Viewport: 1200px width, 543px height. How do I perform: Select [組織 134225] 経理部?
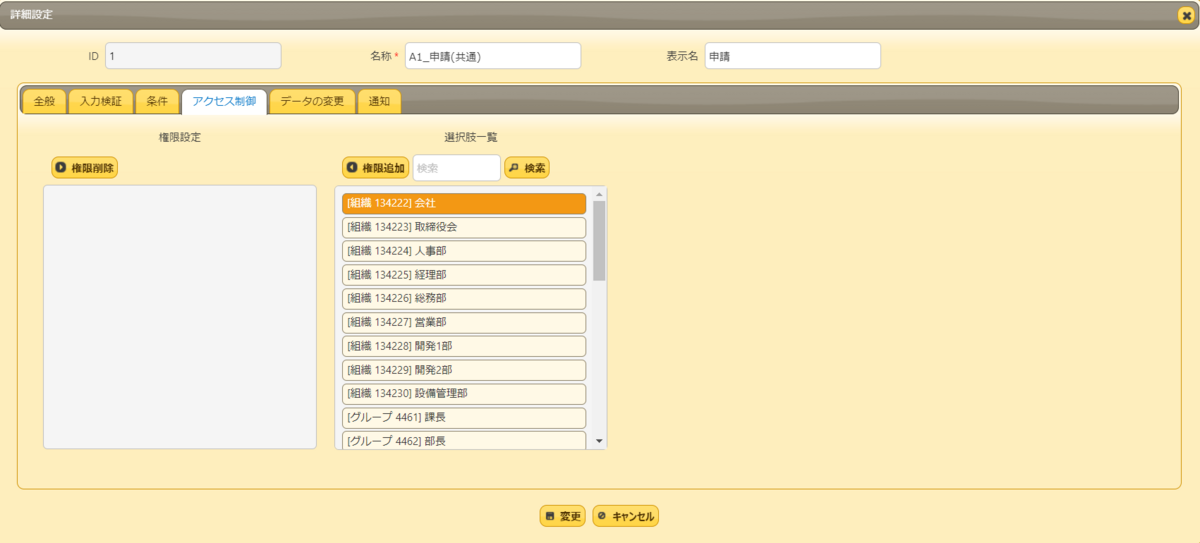click(464, 275)
